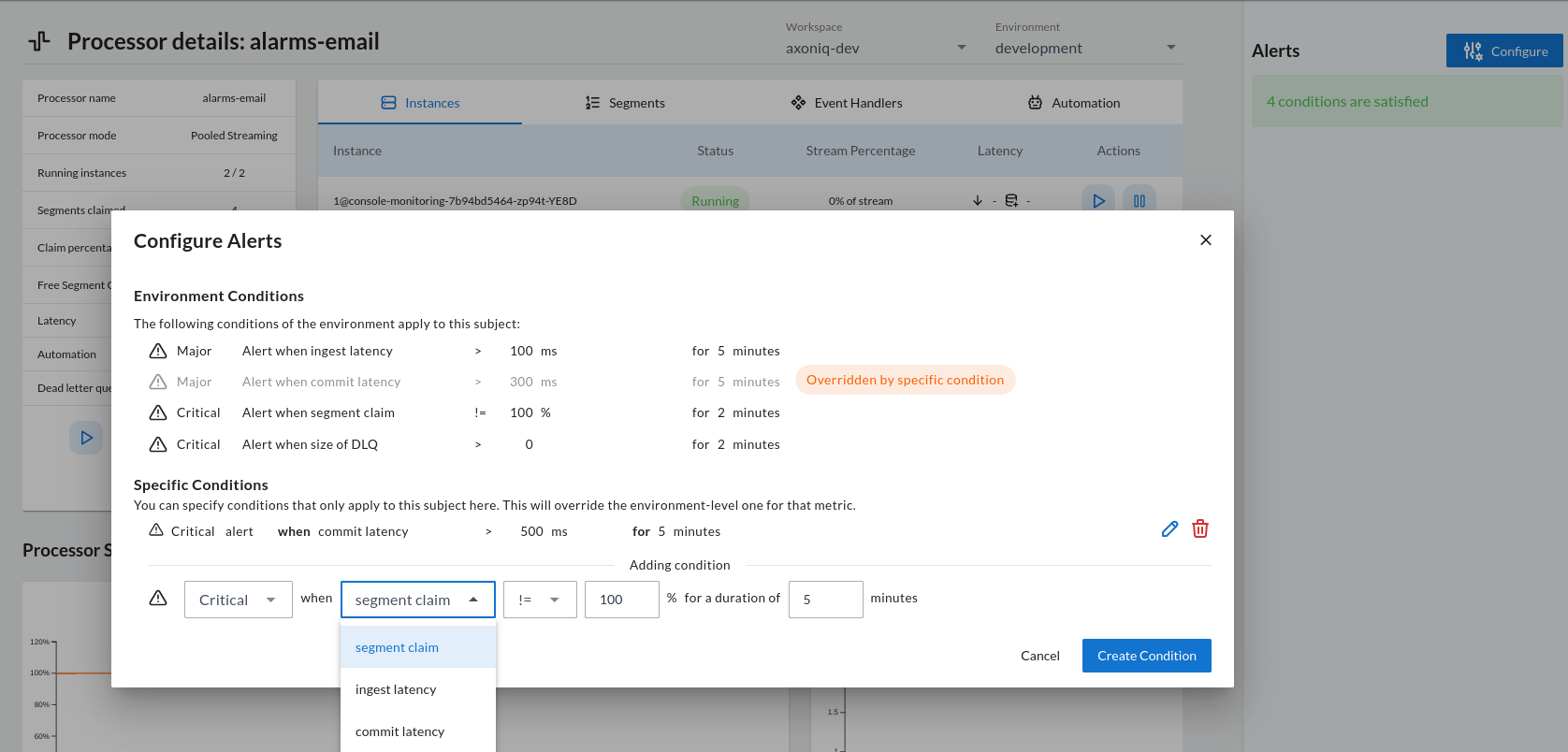Click the latency down-arrow icon in instance row
The image size is (1568, 752).
click(978, 200)
